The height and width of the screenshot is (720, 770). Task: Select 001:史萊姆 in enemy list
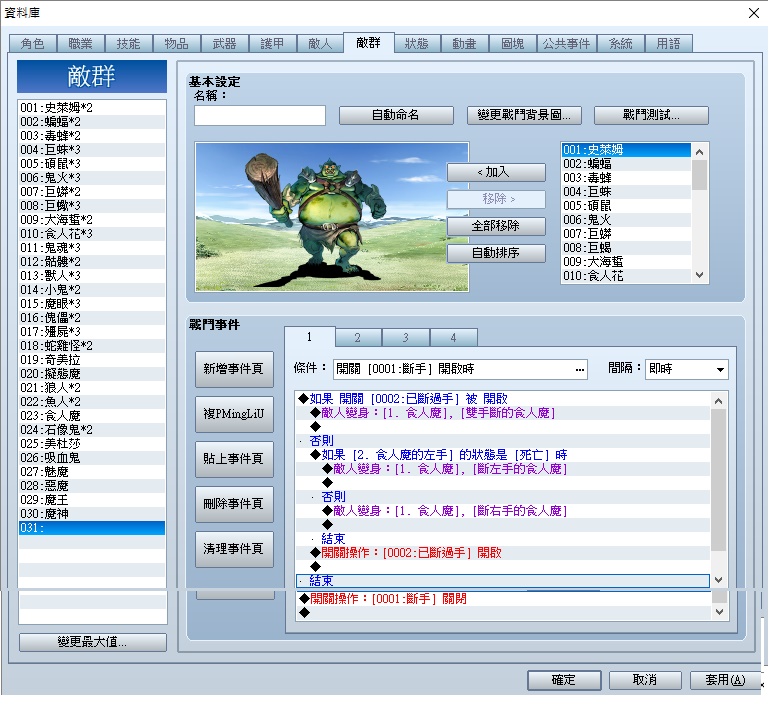click(x=626, y=149)
